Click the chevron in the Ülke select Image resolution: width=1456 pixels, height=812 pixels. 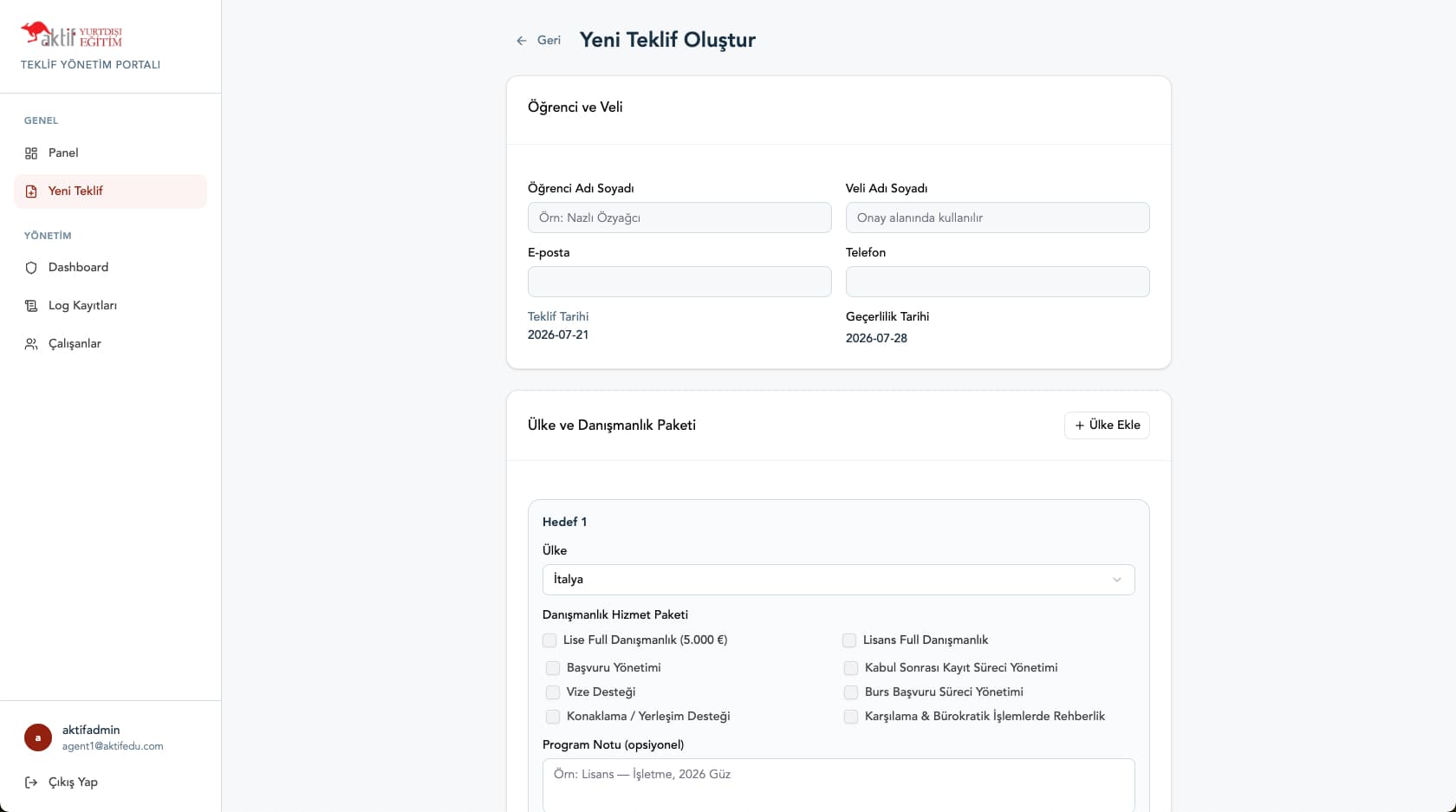click(x=1117, y=580)
